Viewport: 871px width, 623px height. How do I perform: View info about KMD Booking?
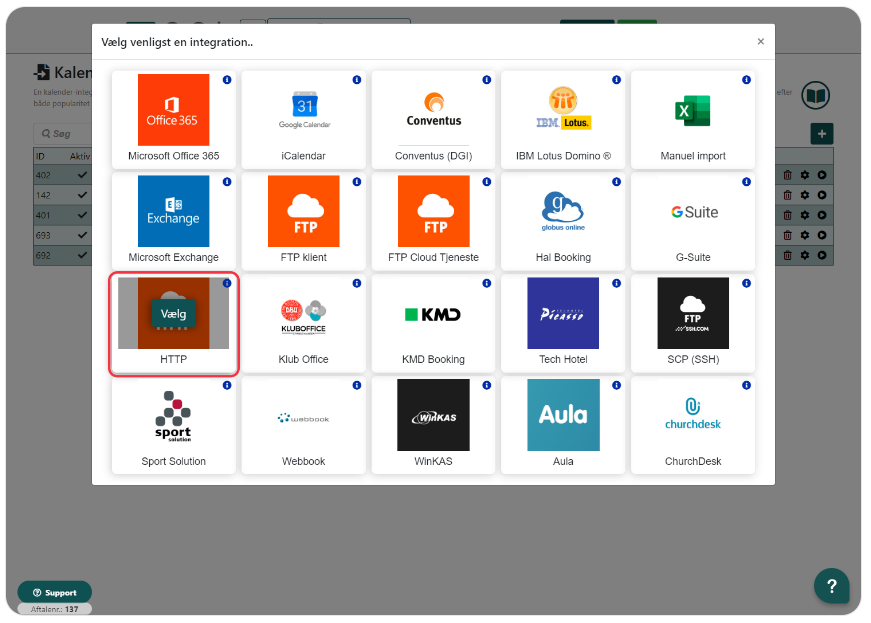[487, 283]
